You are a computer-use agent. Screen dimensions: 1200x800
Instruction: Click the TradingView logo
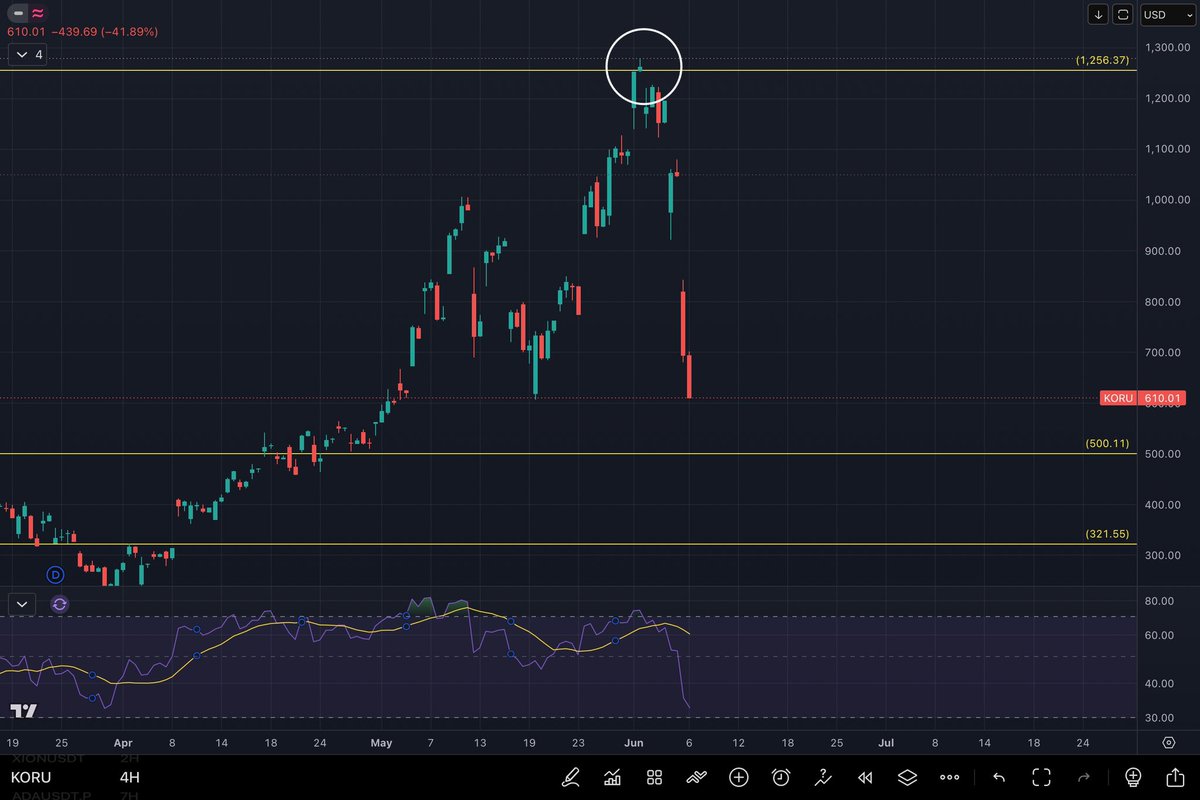(24, 711)
